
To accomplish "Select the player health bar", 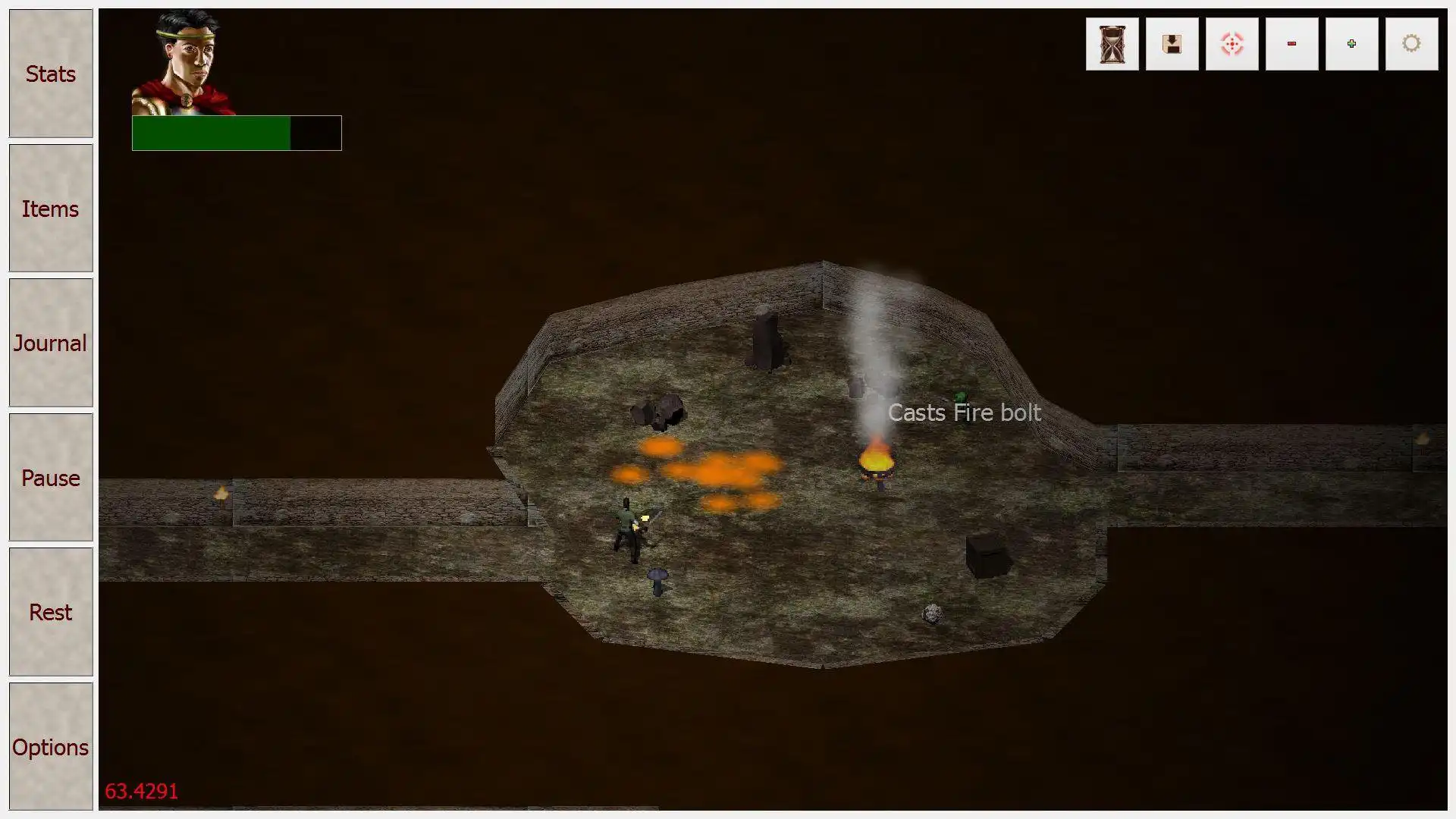I will point(237,131).
